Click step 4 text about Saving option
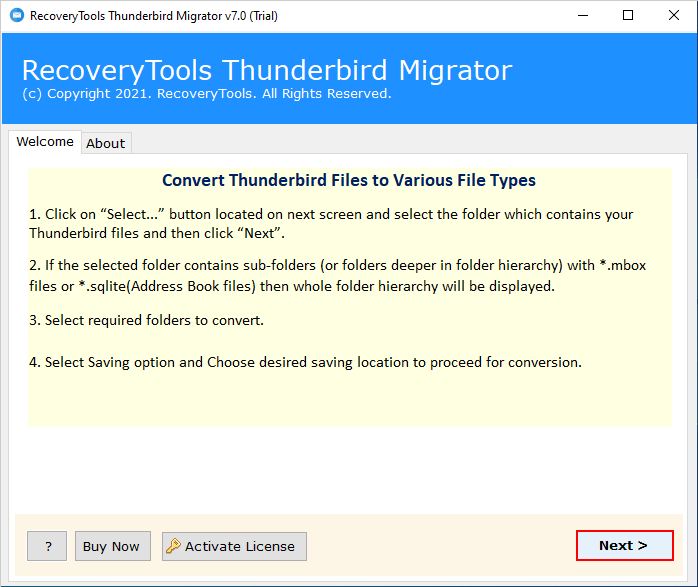Image resolution: width=698 pixels, height=587 pixels. (x=305, y=362)
